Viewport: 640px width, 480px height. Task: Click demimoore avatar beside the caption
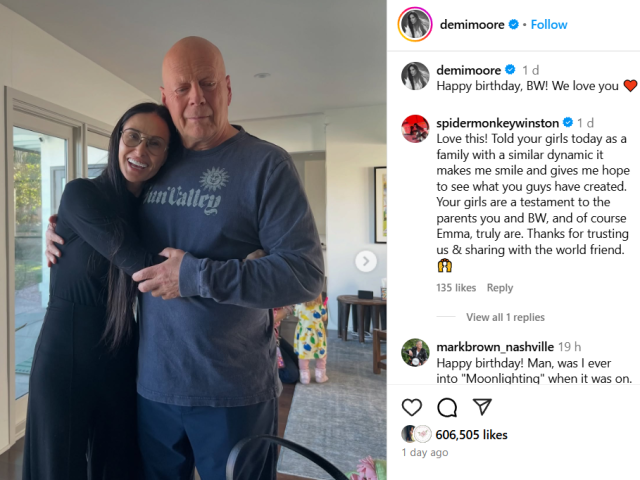(415, 76)
